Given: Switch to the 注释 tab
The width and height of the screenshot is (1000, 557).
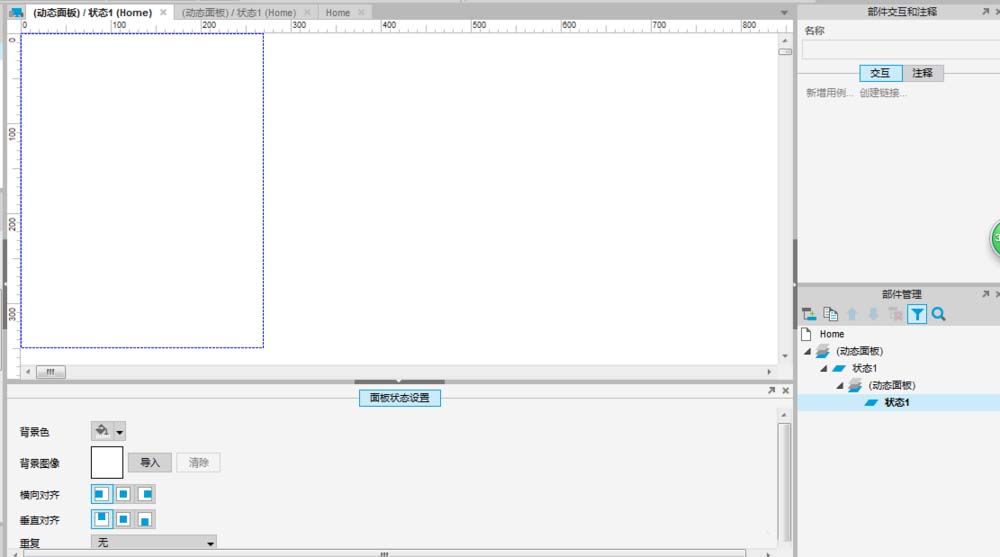Looking at the screenshot, I should 922,73.
